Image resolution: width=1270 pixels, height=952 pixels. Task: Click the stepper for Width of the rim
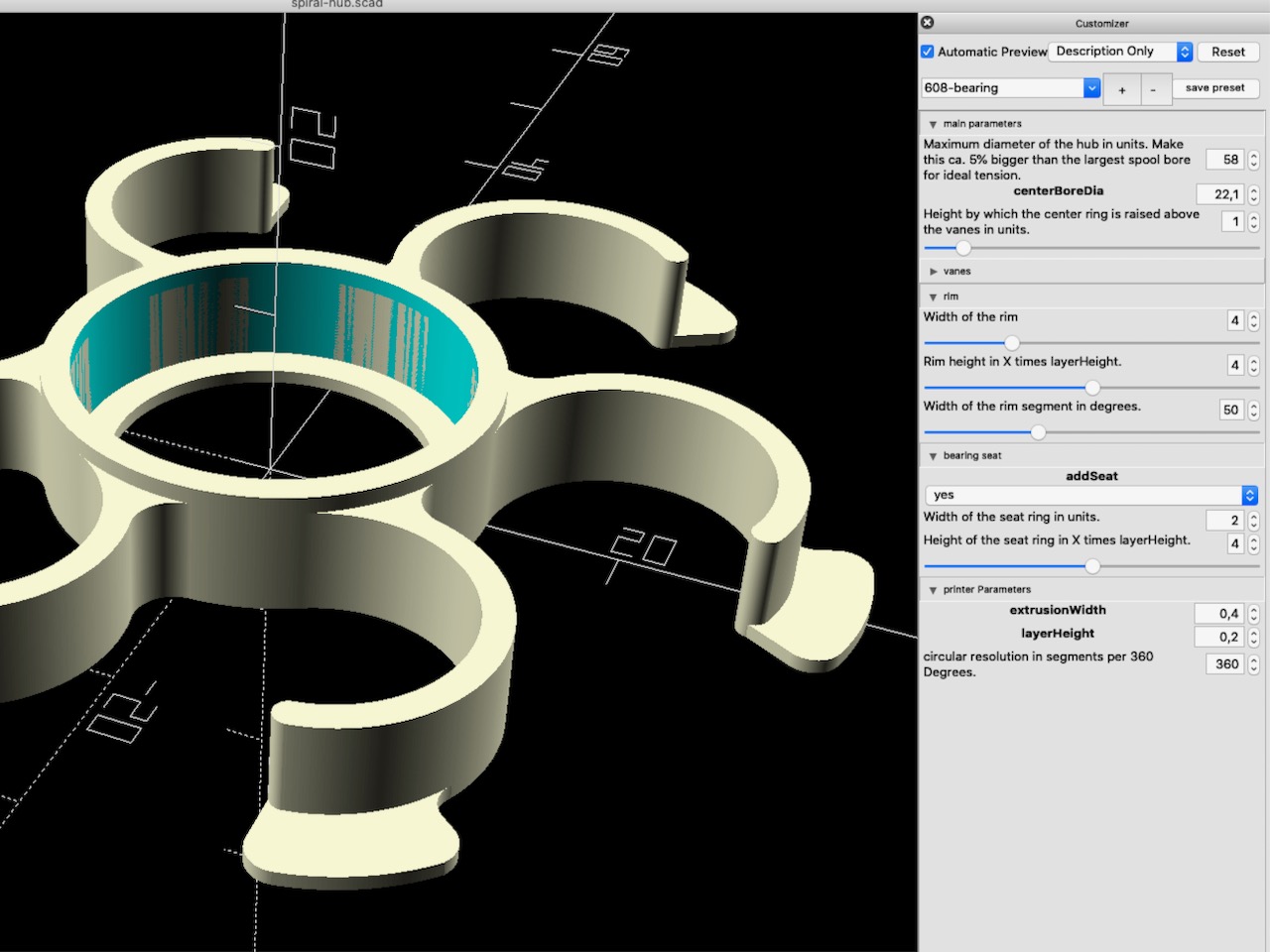(1253, 320)
